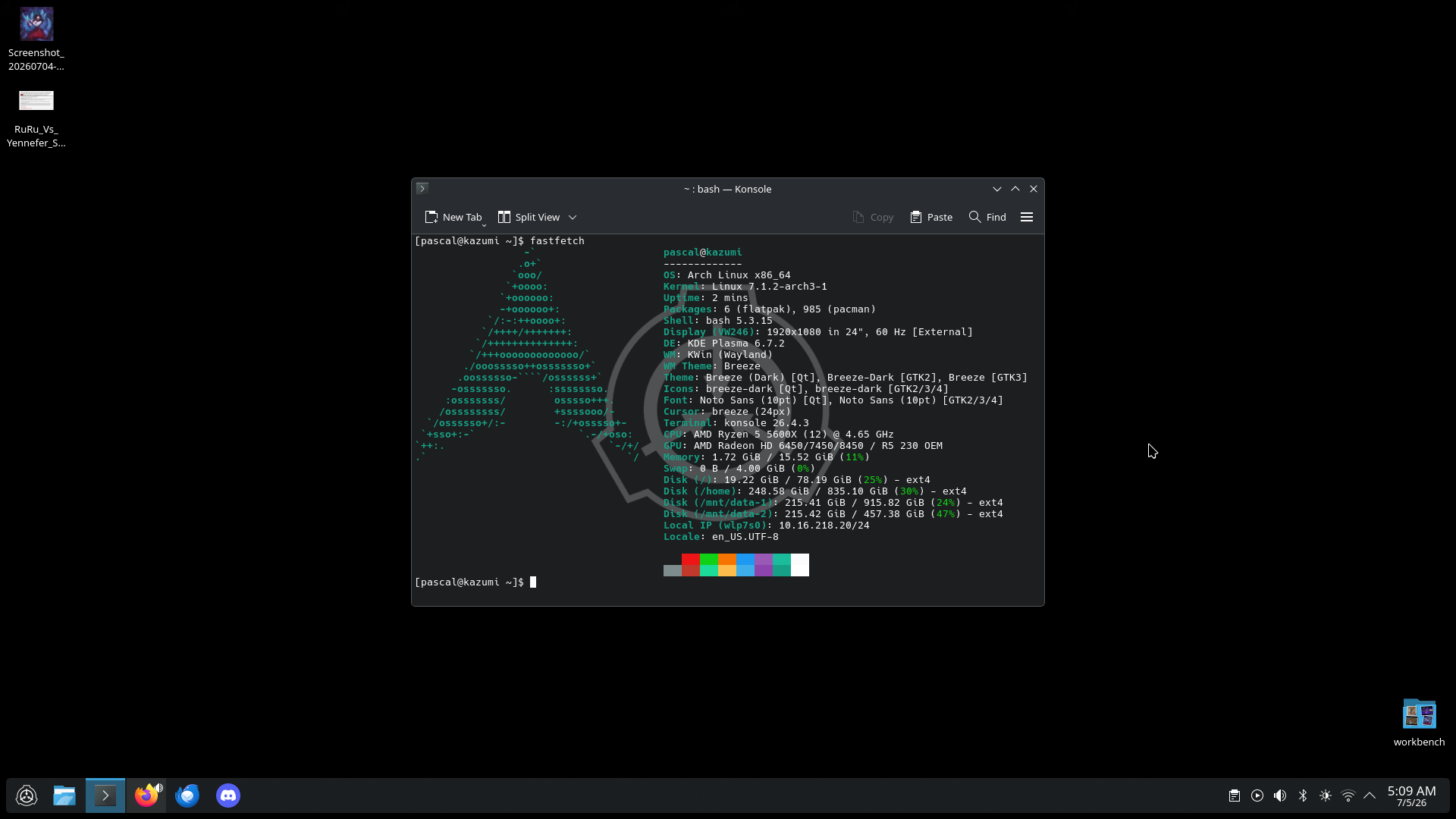
Task: Open Find in Konsole
Action: click(987, 217)
